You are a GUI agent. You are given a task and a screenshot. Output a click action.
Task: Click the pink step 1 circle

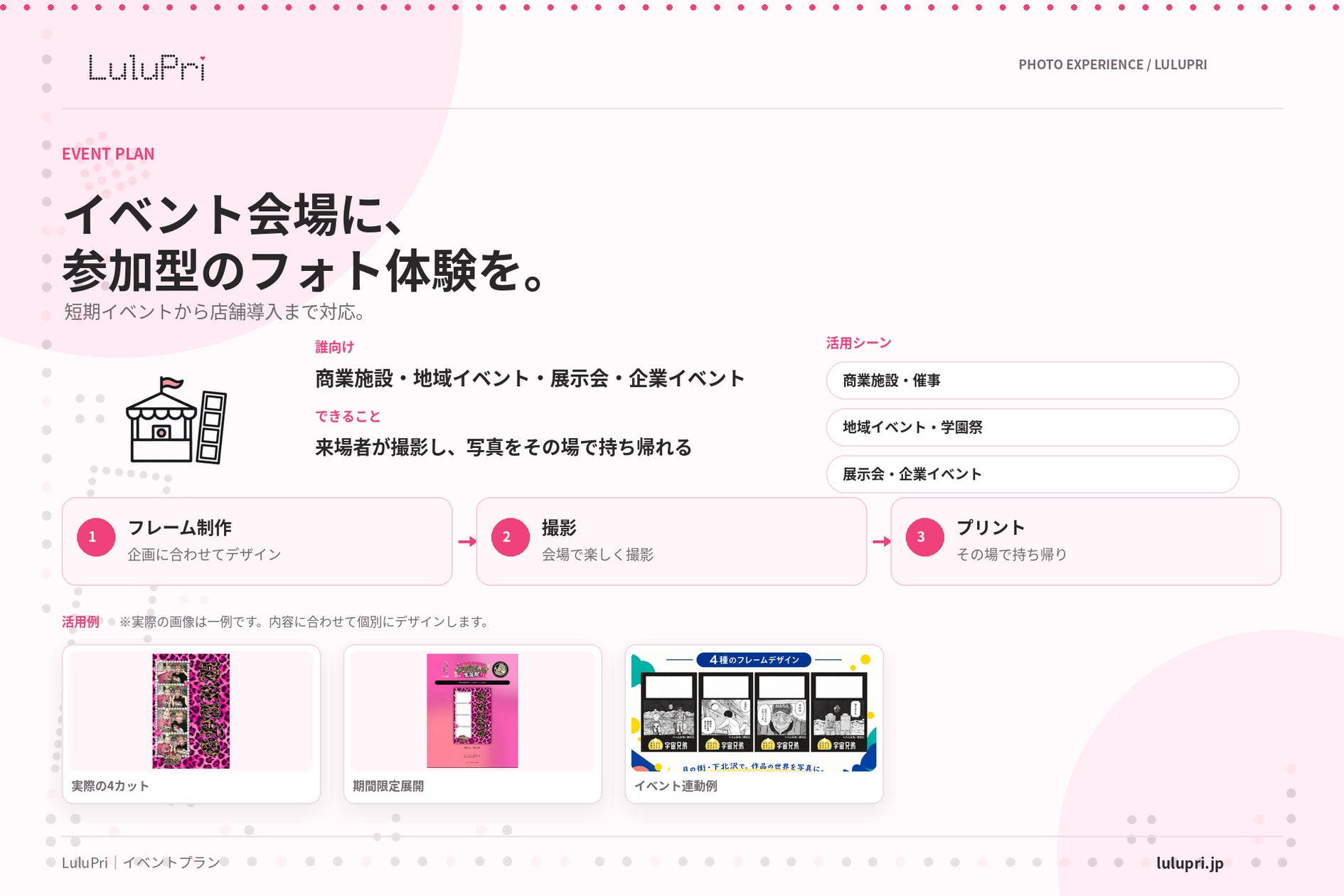point(96,537)
